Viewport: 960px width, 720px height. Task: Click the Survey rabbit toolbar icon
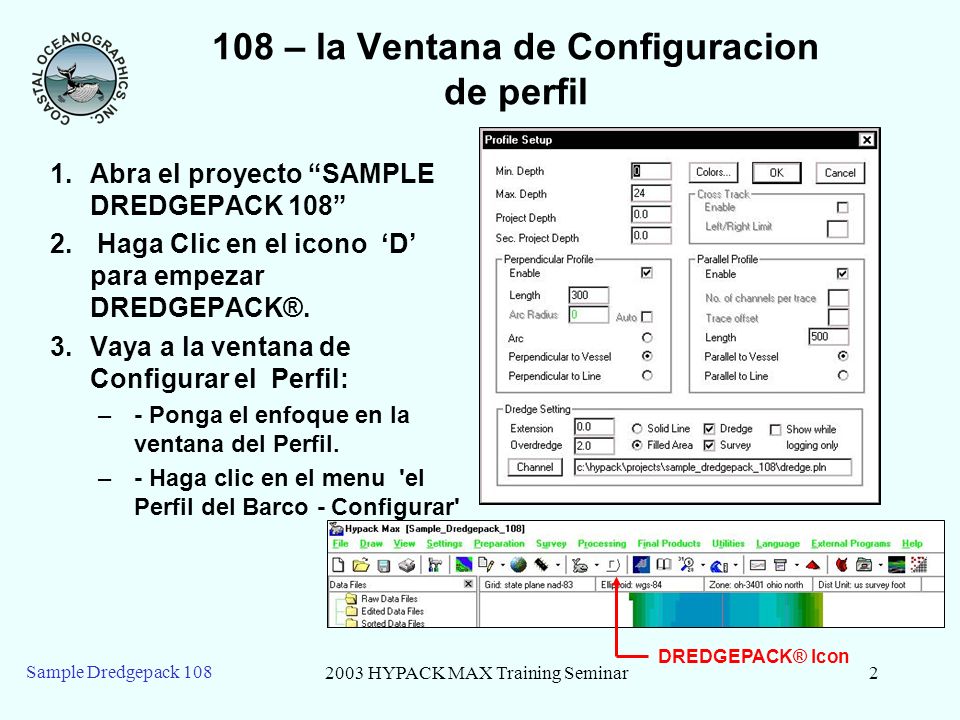tap(579, 565)
